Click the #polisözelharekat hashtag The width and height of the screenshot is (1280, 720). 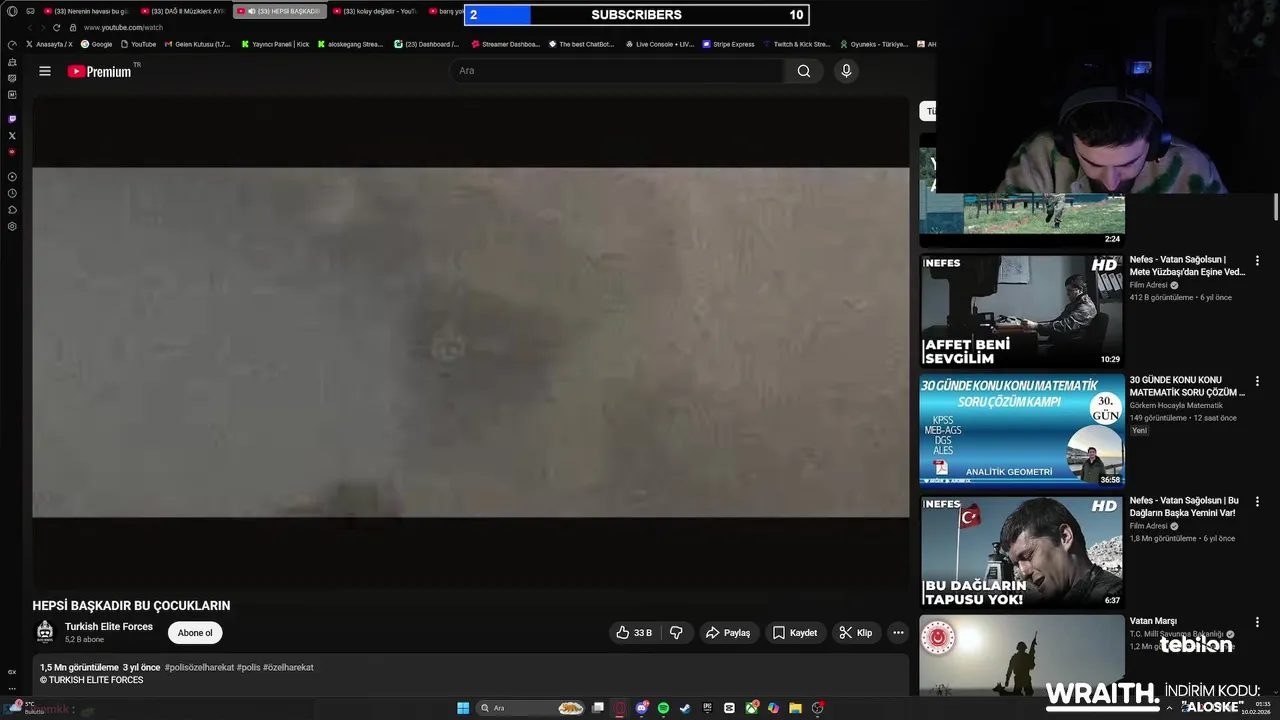(199, 667)
